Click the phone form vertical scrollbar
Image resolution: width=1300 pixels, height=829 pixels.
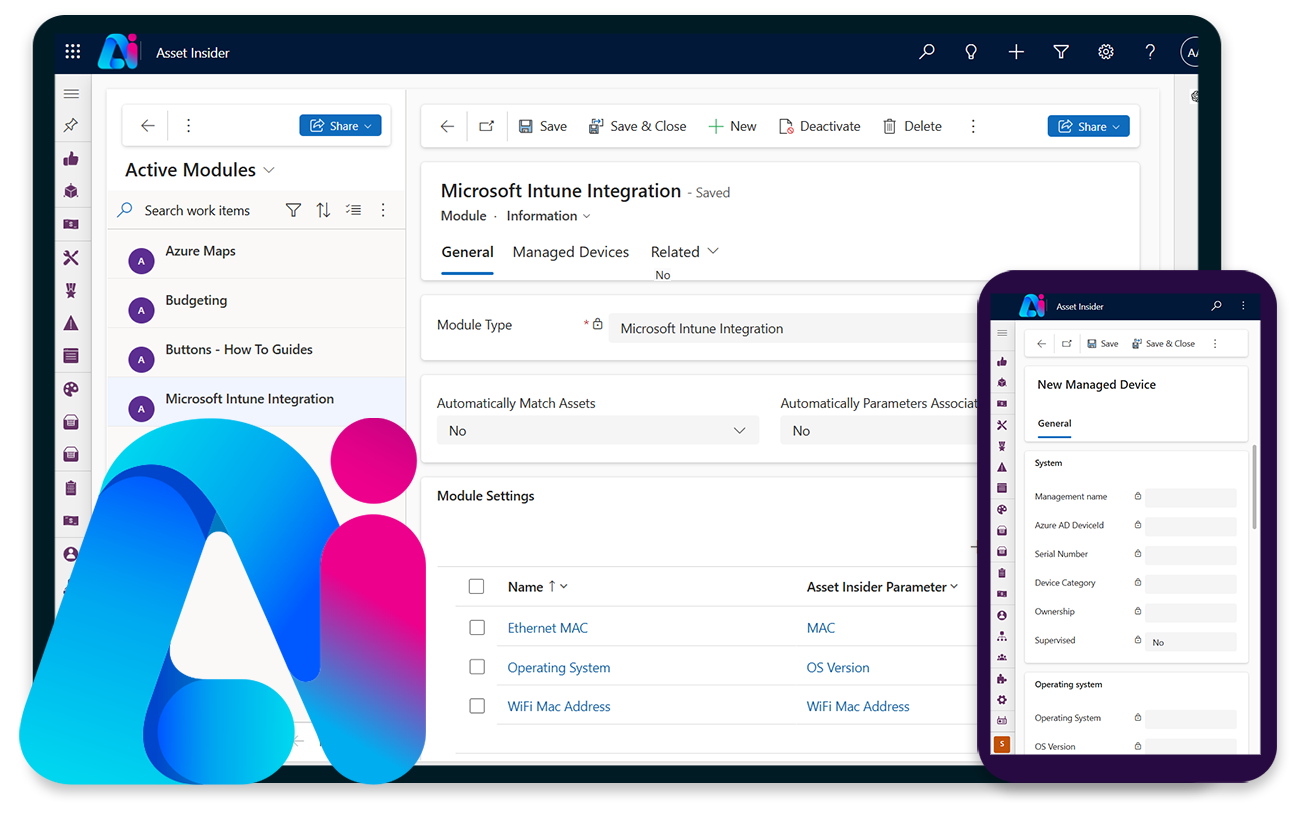[x=1254, y=488]
